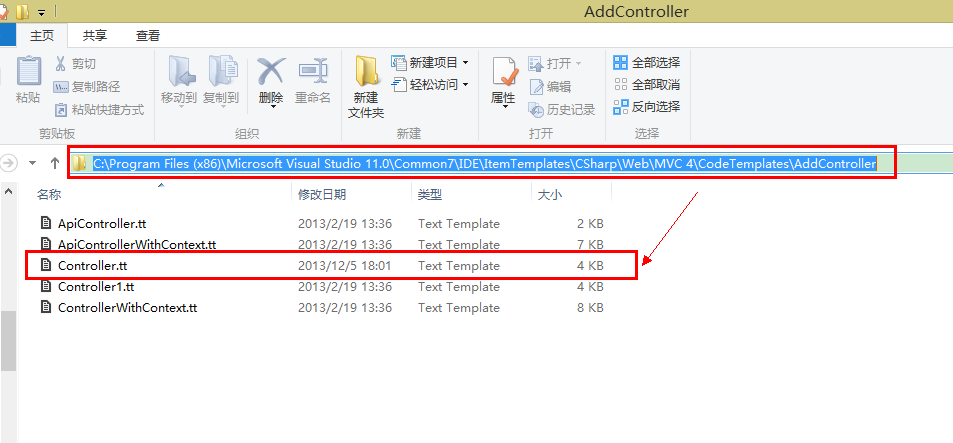Click the Paste (粘贴) clipboard icon
The height and width of the screenshot is (443, 953).
pyautogui.click(x=29, y=71)
